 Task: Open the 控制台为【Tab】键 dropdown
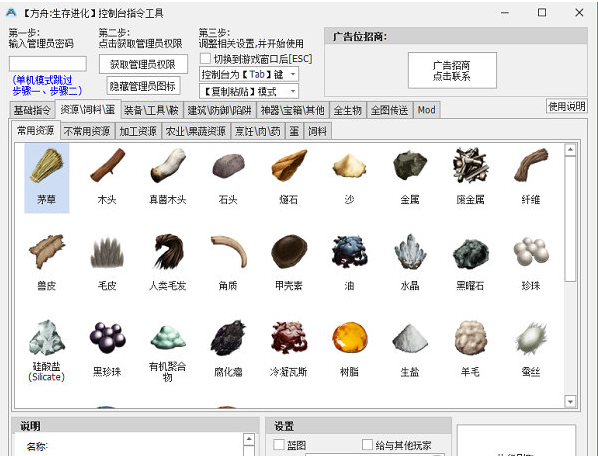tap(249, 74)
